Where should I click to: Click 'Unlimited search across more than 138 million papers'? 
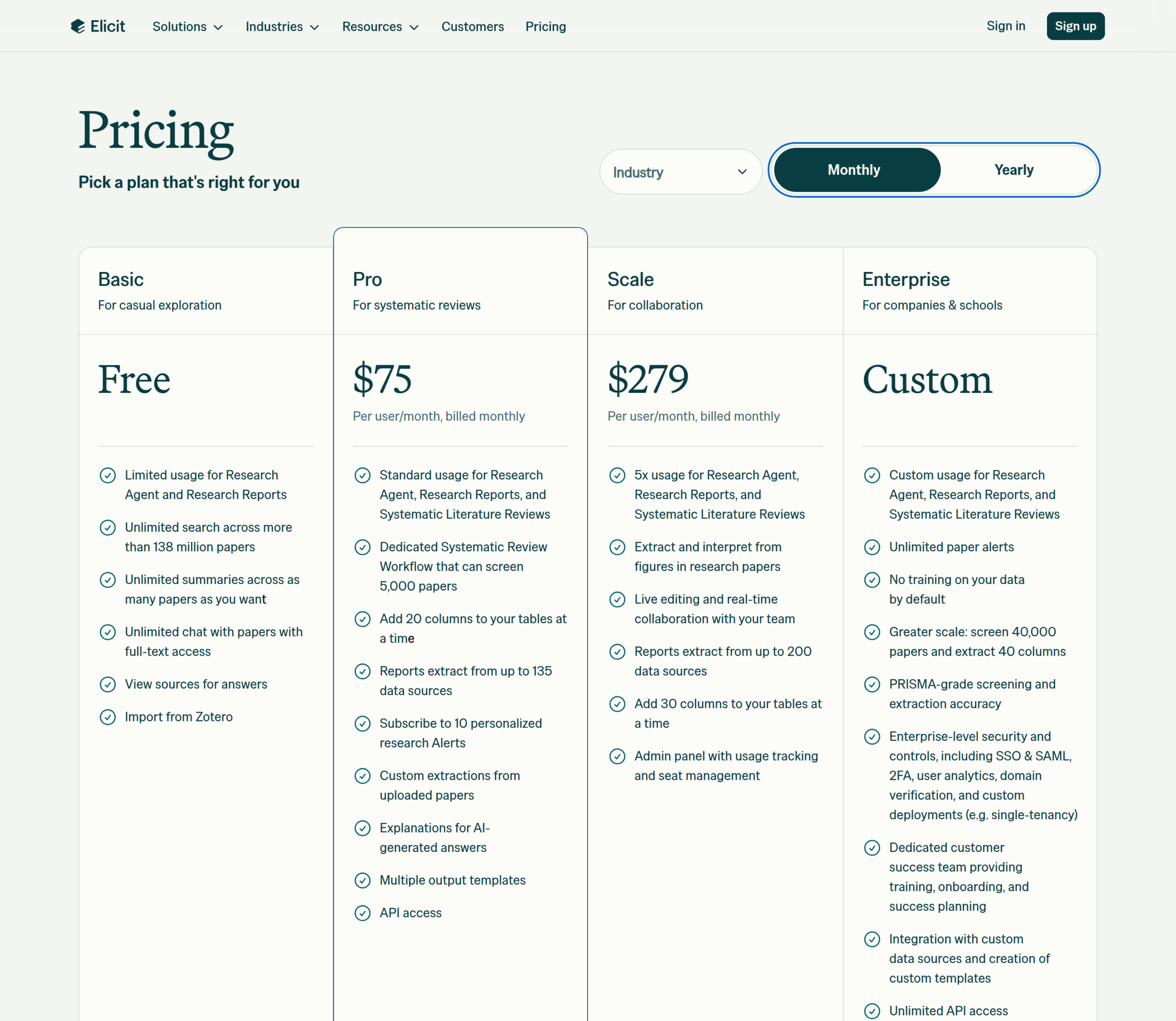[x=209, y=537]
